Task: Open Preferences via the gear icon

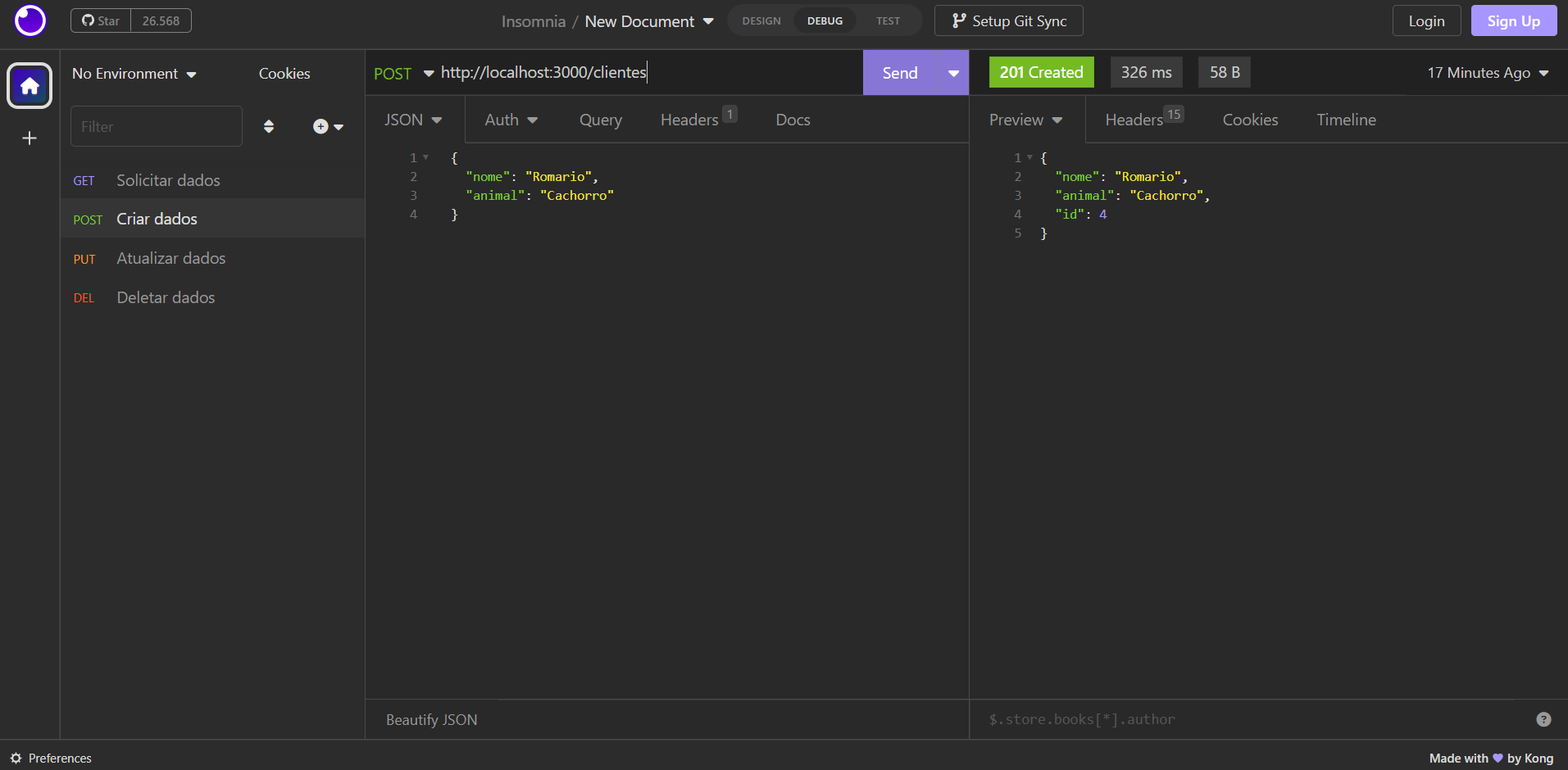Action: tap(16, 758)
